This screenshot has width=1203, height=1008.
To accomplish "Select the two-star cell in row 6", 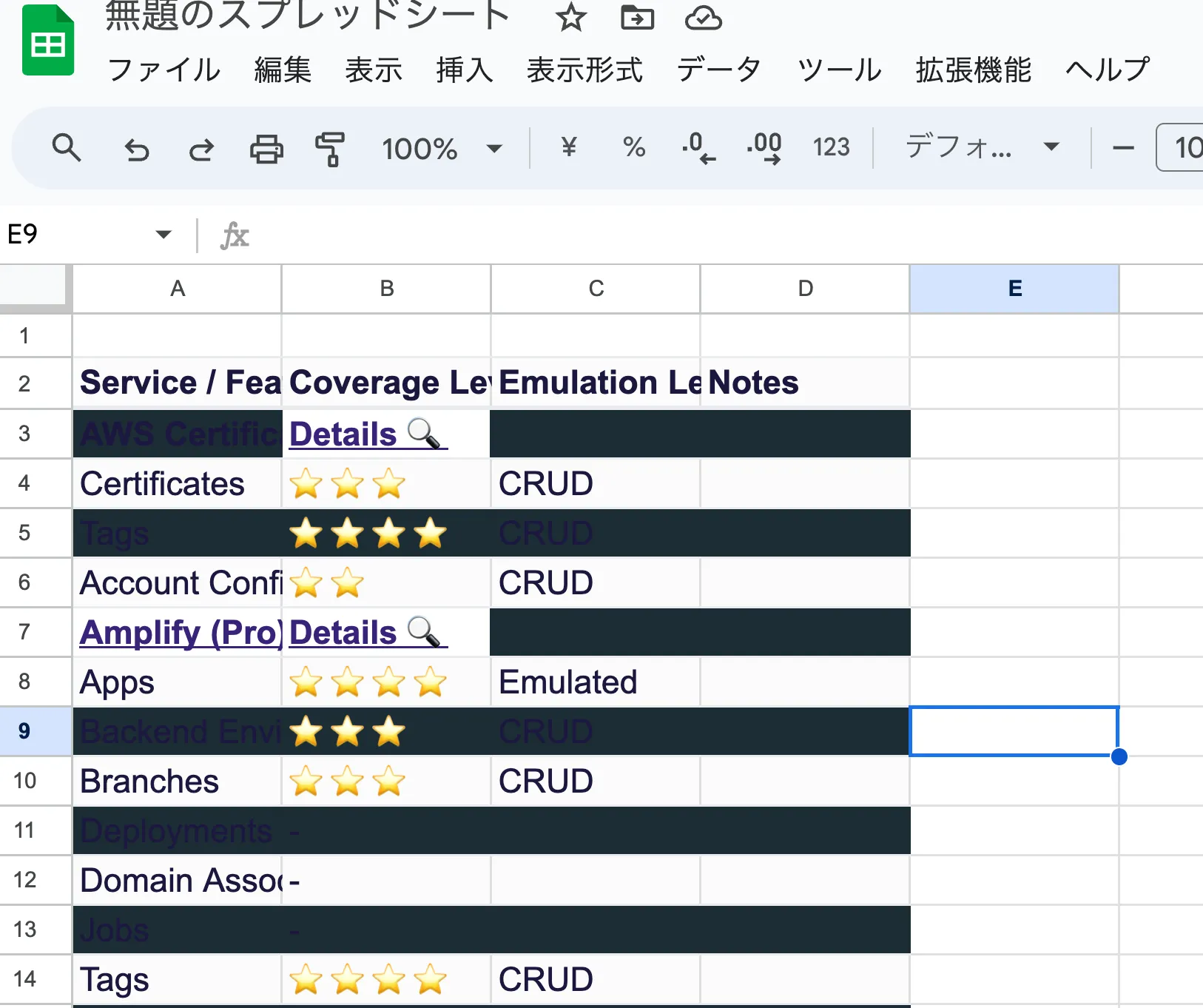I will coord(386,582).
